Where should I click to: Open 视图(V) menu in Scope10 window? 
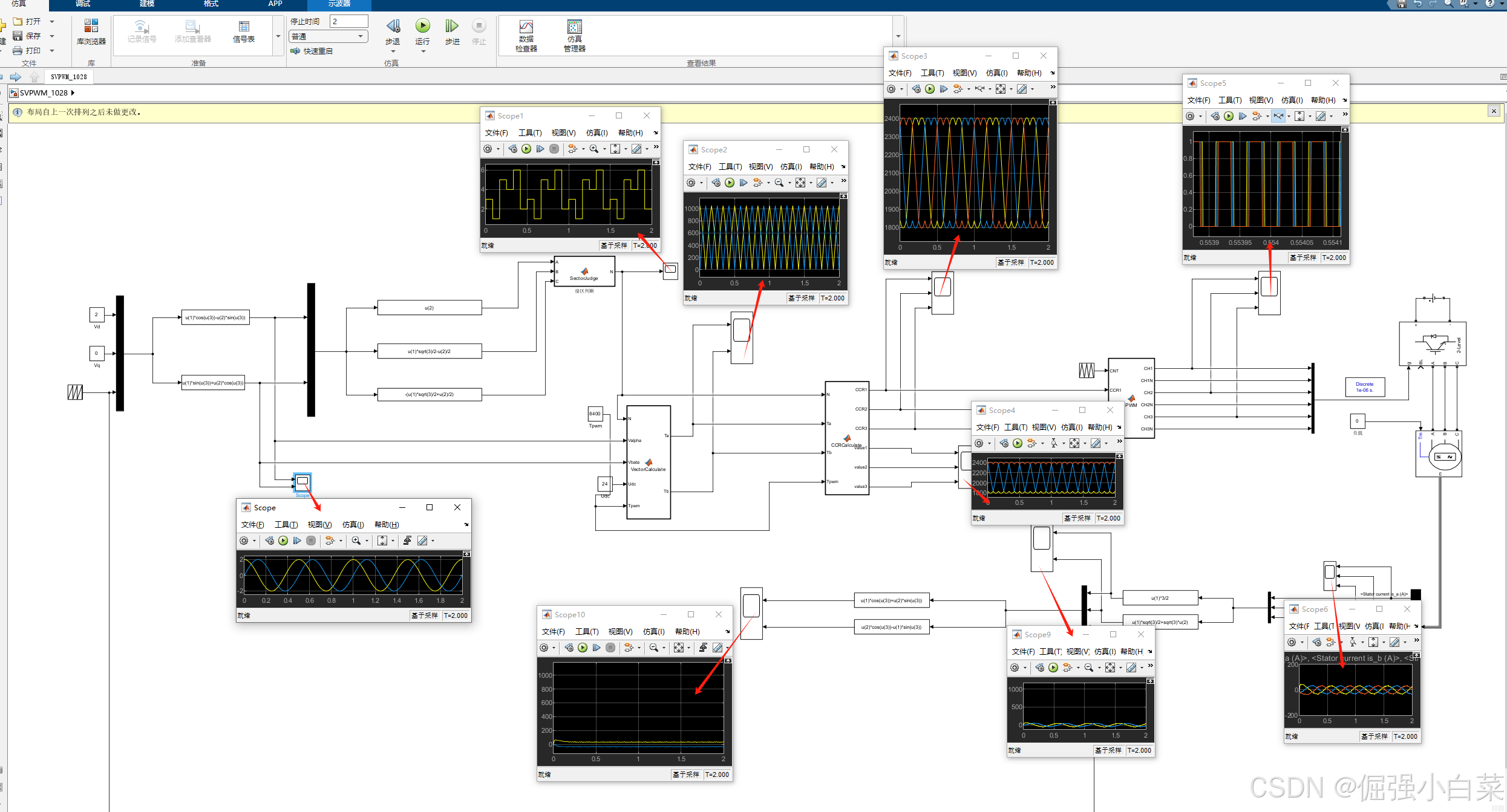620,631
